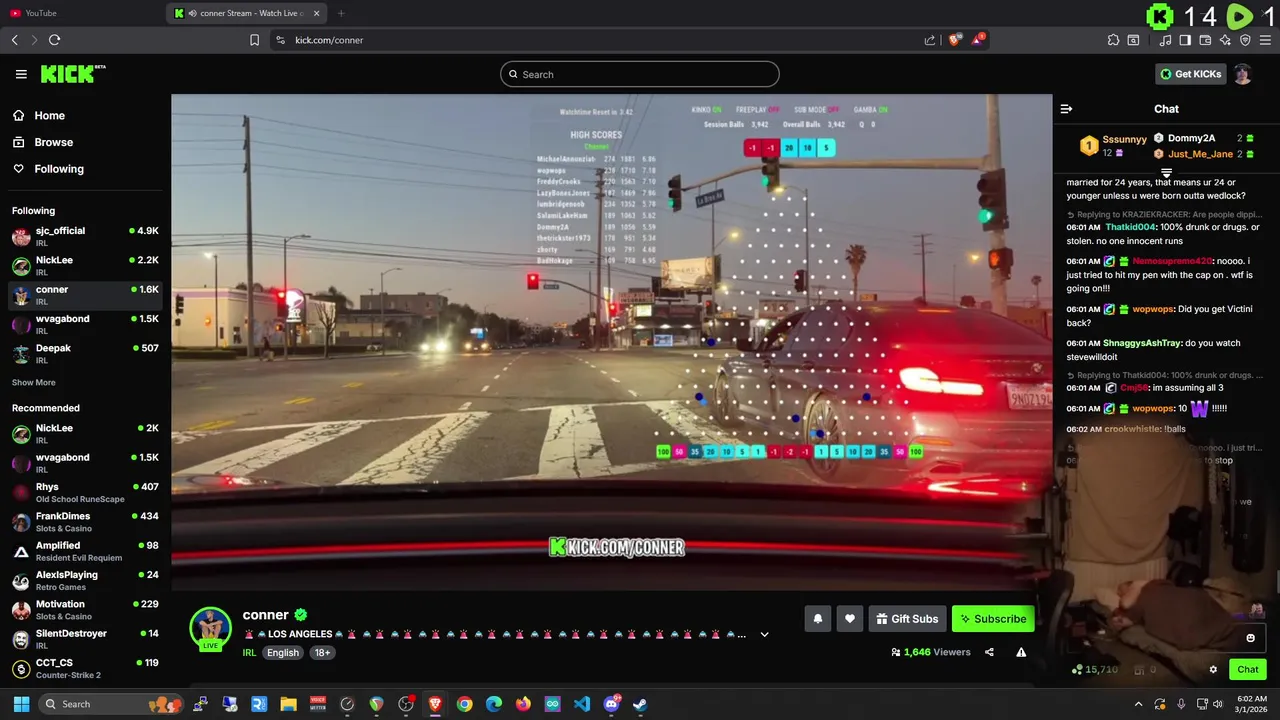
Task: Click ShnaggysAshTray username in chat
Action: click(1142, 343)
